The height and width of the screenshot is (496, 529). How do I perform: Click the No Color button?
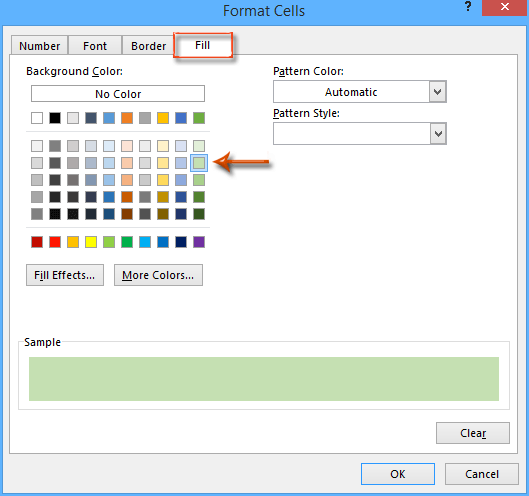[118, 93]
